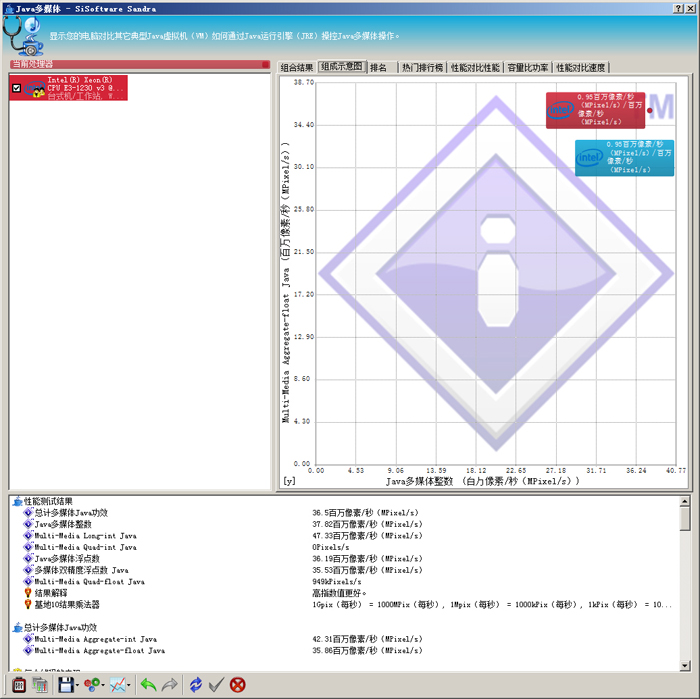Switch to the 排名 tab

(379, 67)
